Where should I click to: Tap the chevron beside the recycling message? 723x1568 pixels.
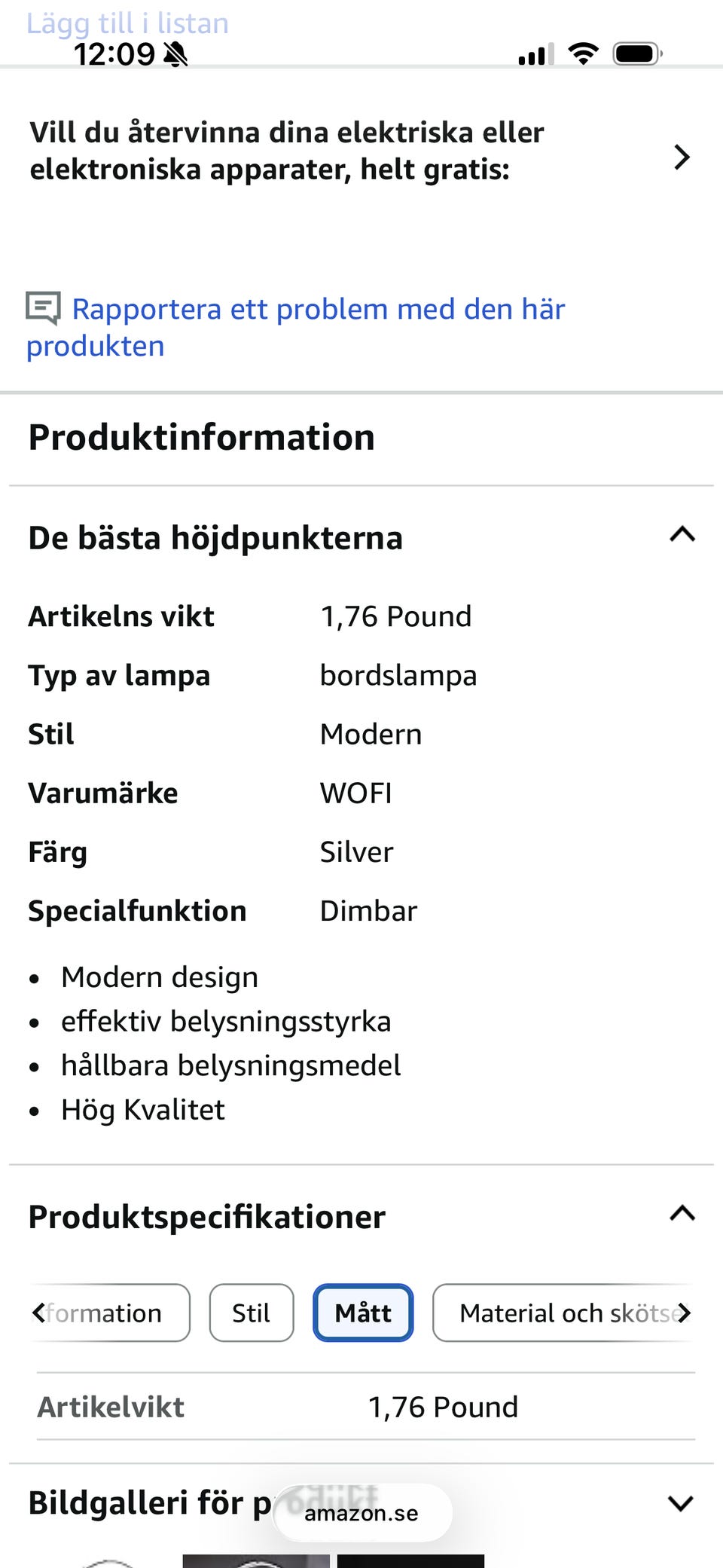[x=682, y=157]
